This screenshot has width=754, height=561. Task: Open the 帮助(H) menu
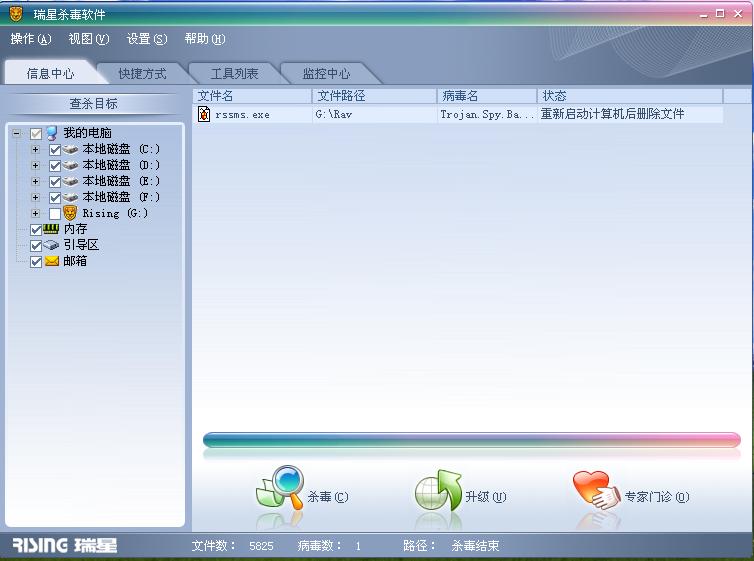[x=205, y=39]
